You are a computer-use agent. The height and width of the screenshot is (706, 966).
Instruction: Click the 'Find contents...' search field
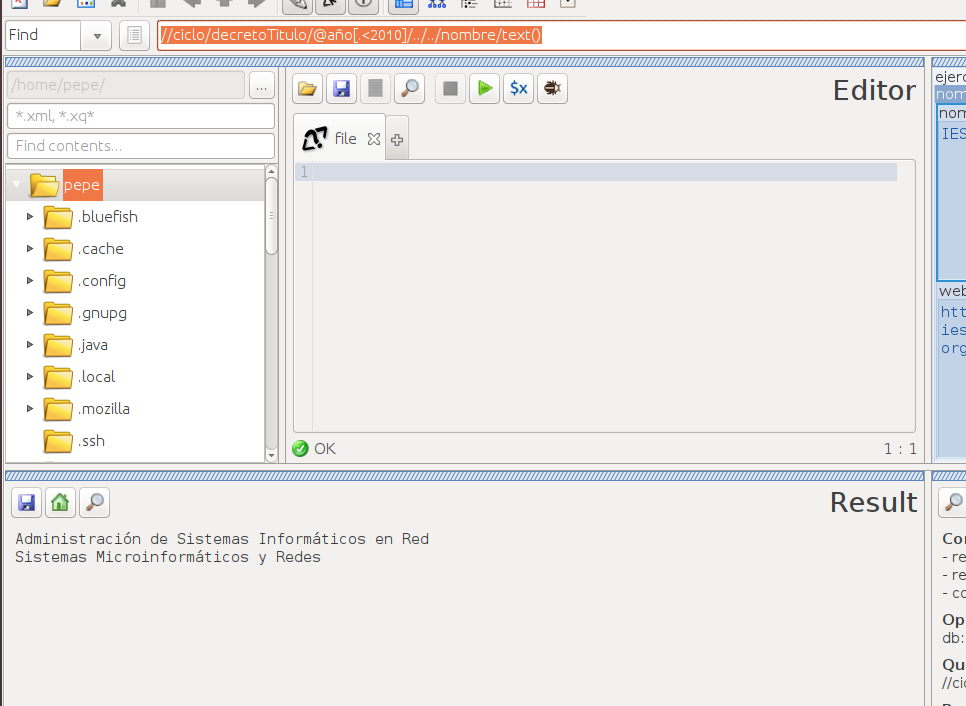141,146
